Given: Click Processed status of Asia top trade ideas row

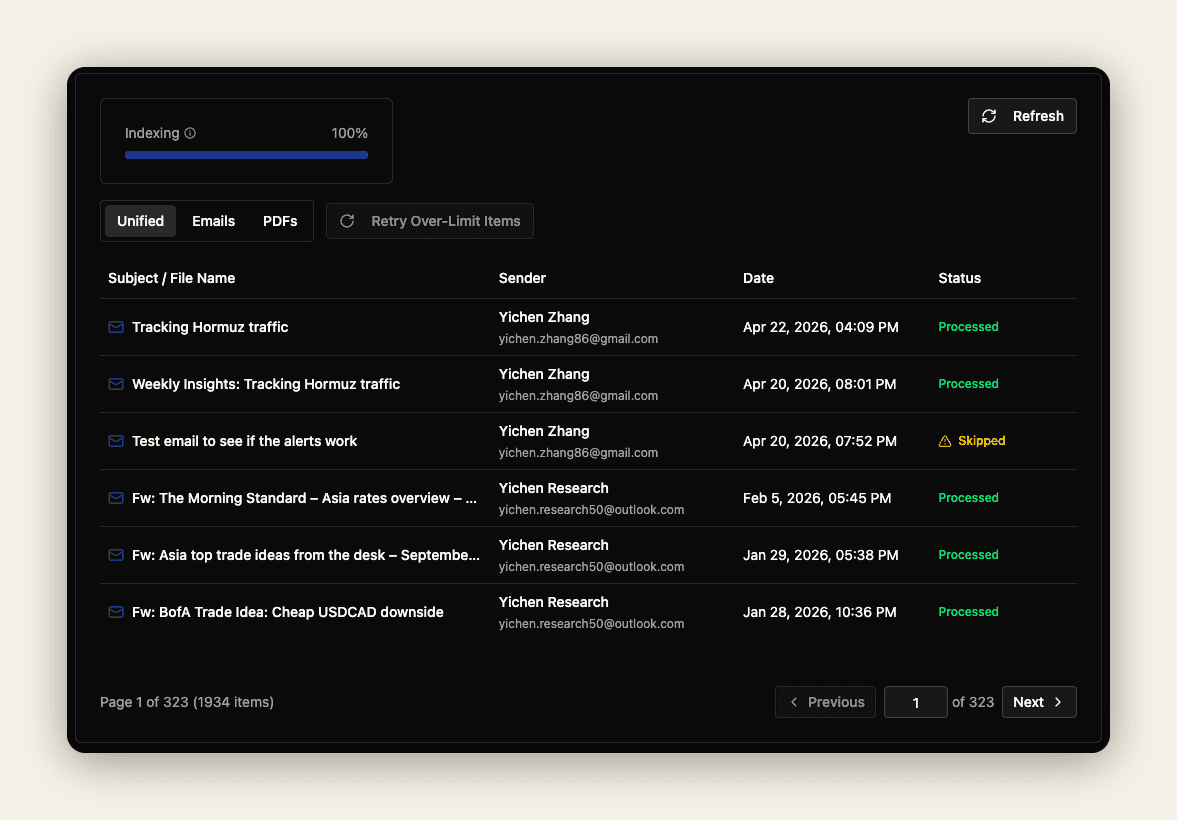Looking at the screenshot, I should [968, 555].
